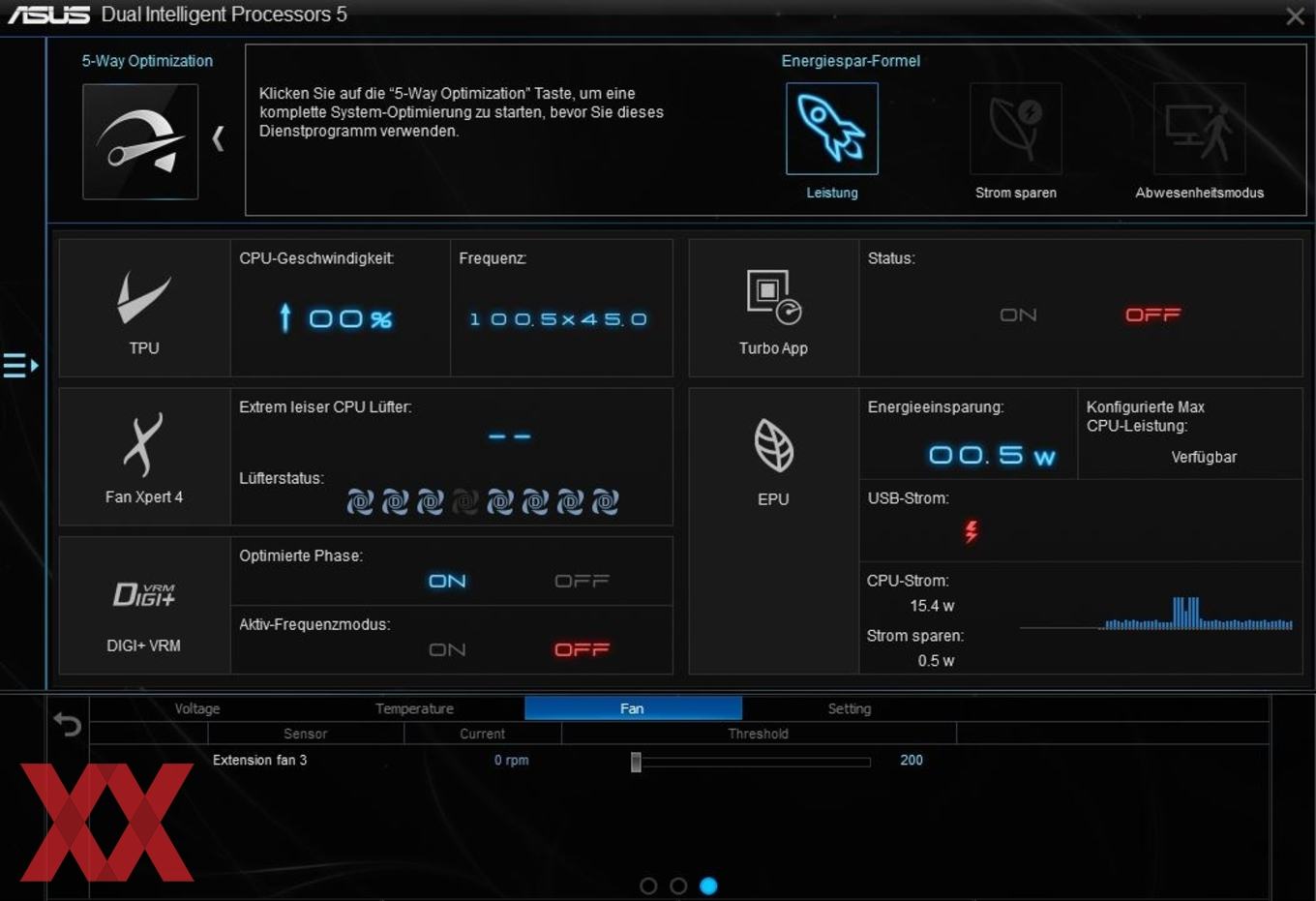
Task: Click the threshold value 200
Action: point(912,760)
